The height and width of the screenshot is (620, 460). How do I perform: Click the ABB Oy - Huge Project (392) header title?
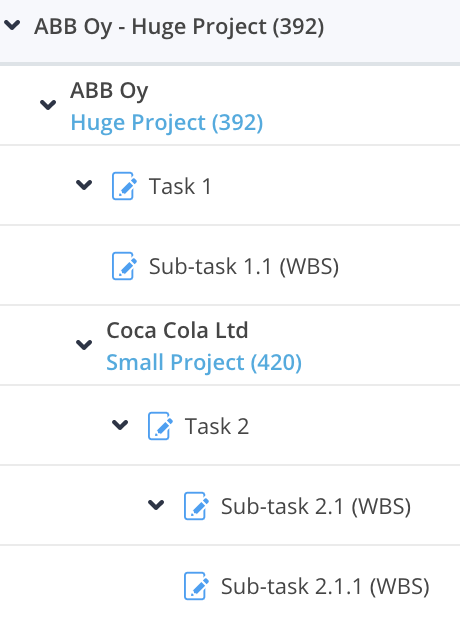coord(179,27)
